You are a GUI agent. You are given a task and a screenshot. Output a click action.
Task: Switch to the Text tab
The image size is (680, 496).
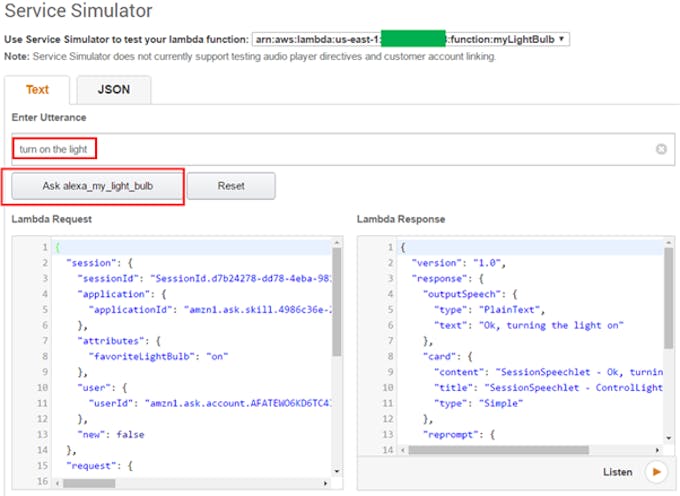(x=37, y=90)
